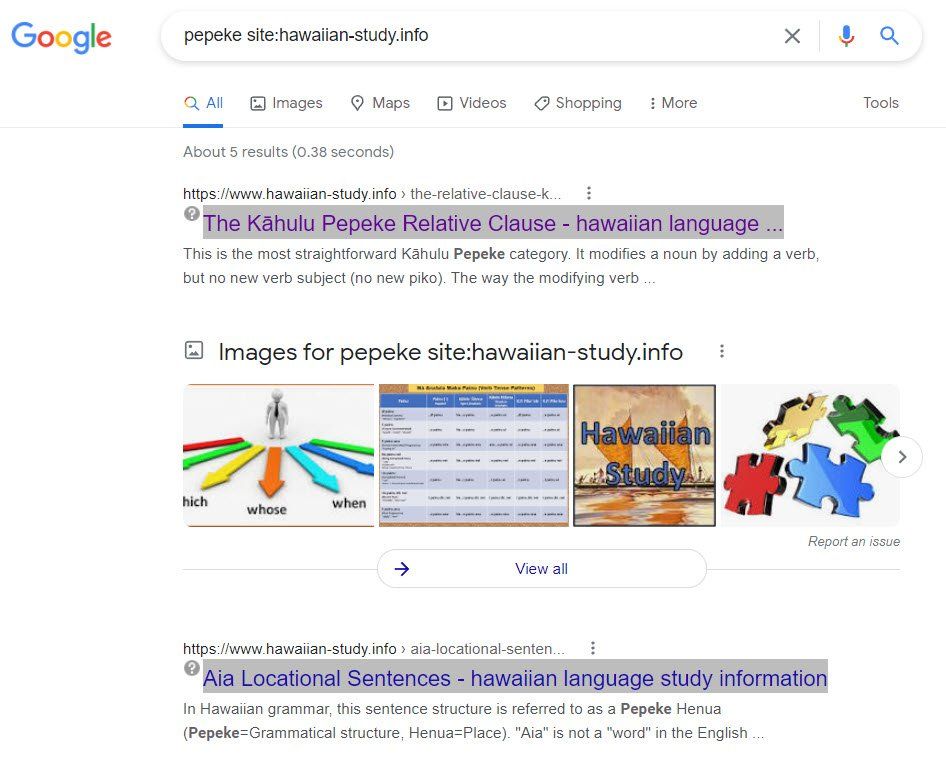Open the Hawaiian Study canoe thumbnail
946x760 pixels.
pos(644,455)
